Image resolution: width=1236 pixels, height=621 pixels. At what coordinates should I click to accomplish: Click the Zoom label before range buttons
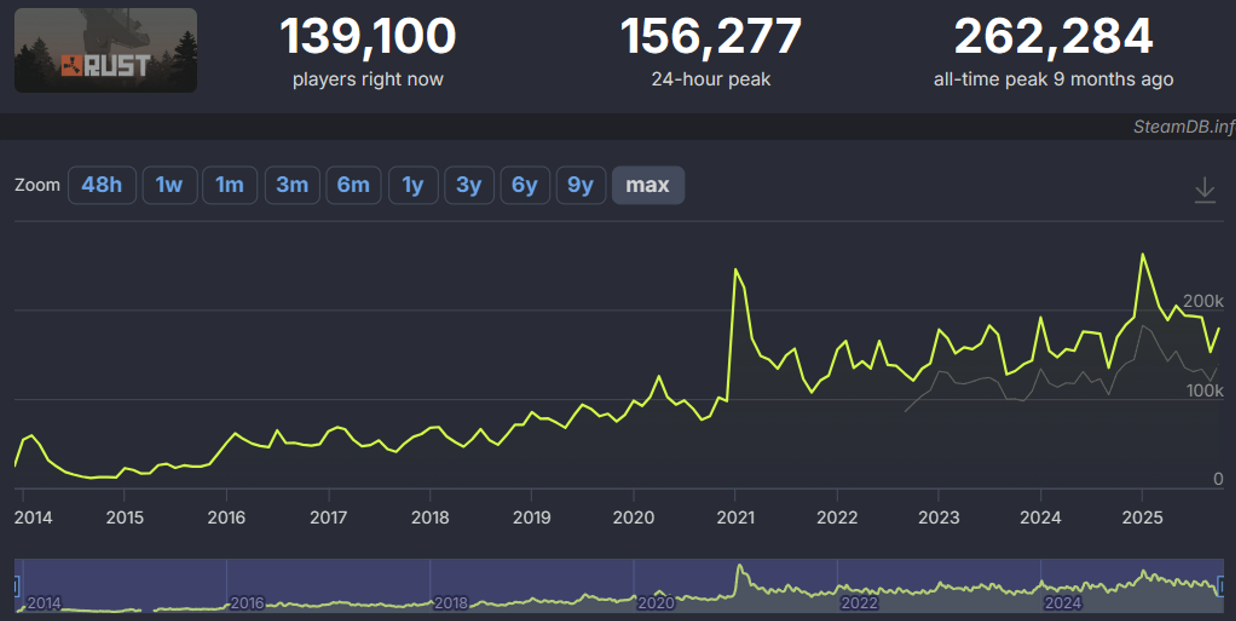click(x=37, y=185)
